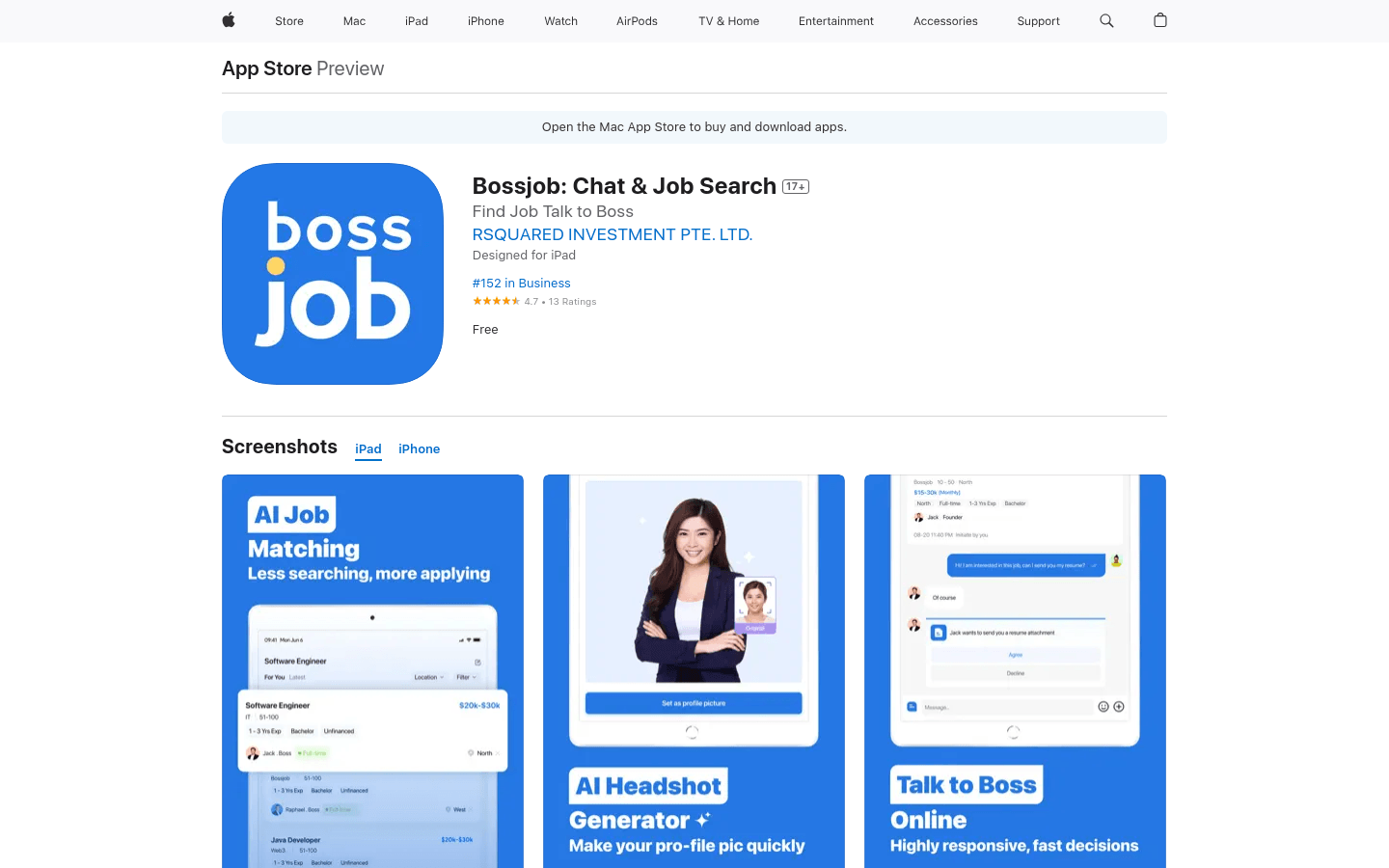The image size is (1389, 868).
Task: Open the Store menu
Action: [x=289, y=21]
